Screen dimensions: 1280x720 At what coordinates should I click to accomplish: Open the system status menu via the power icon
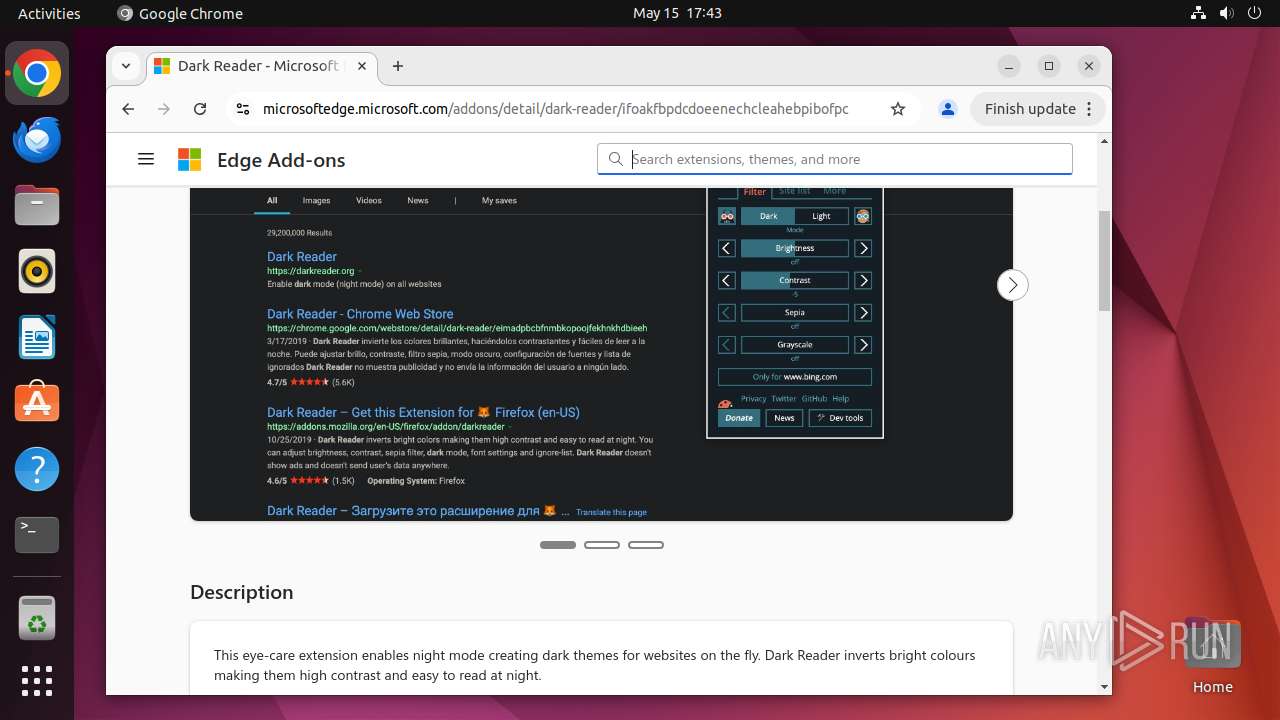coord(1254,13)
